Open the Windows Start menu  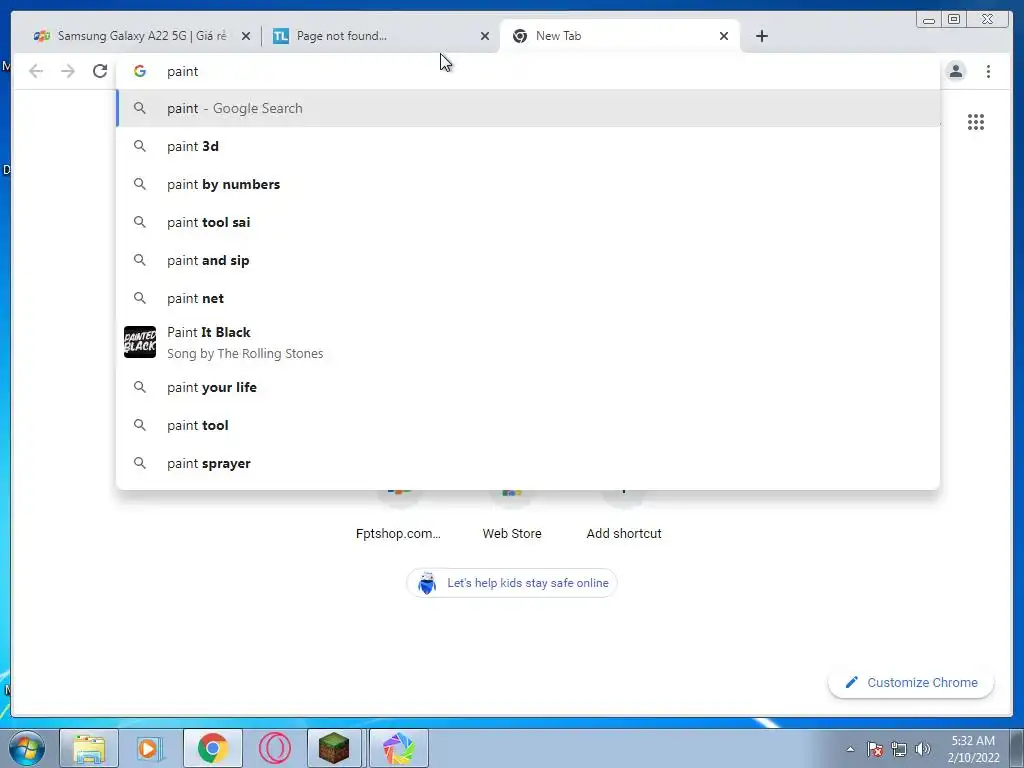(x=26, y=748)
